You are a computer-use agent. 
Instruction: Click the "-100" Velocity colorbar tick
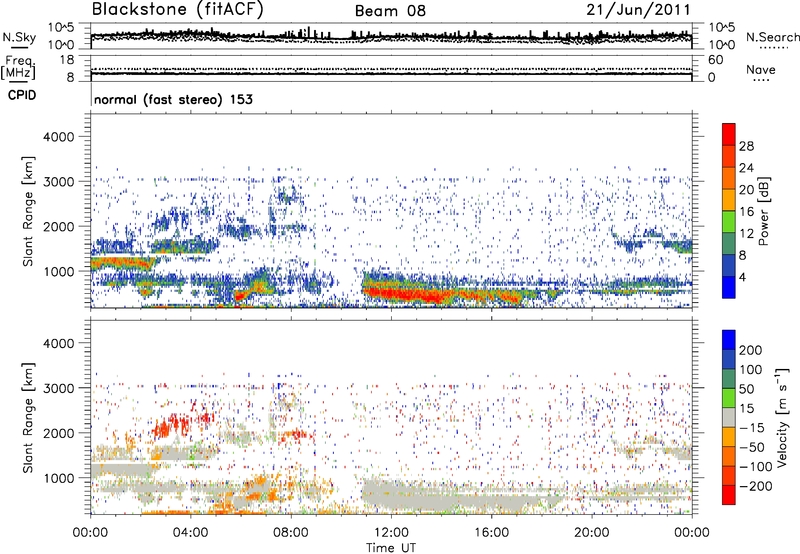(x=755, y=467)
